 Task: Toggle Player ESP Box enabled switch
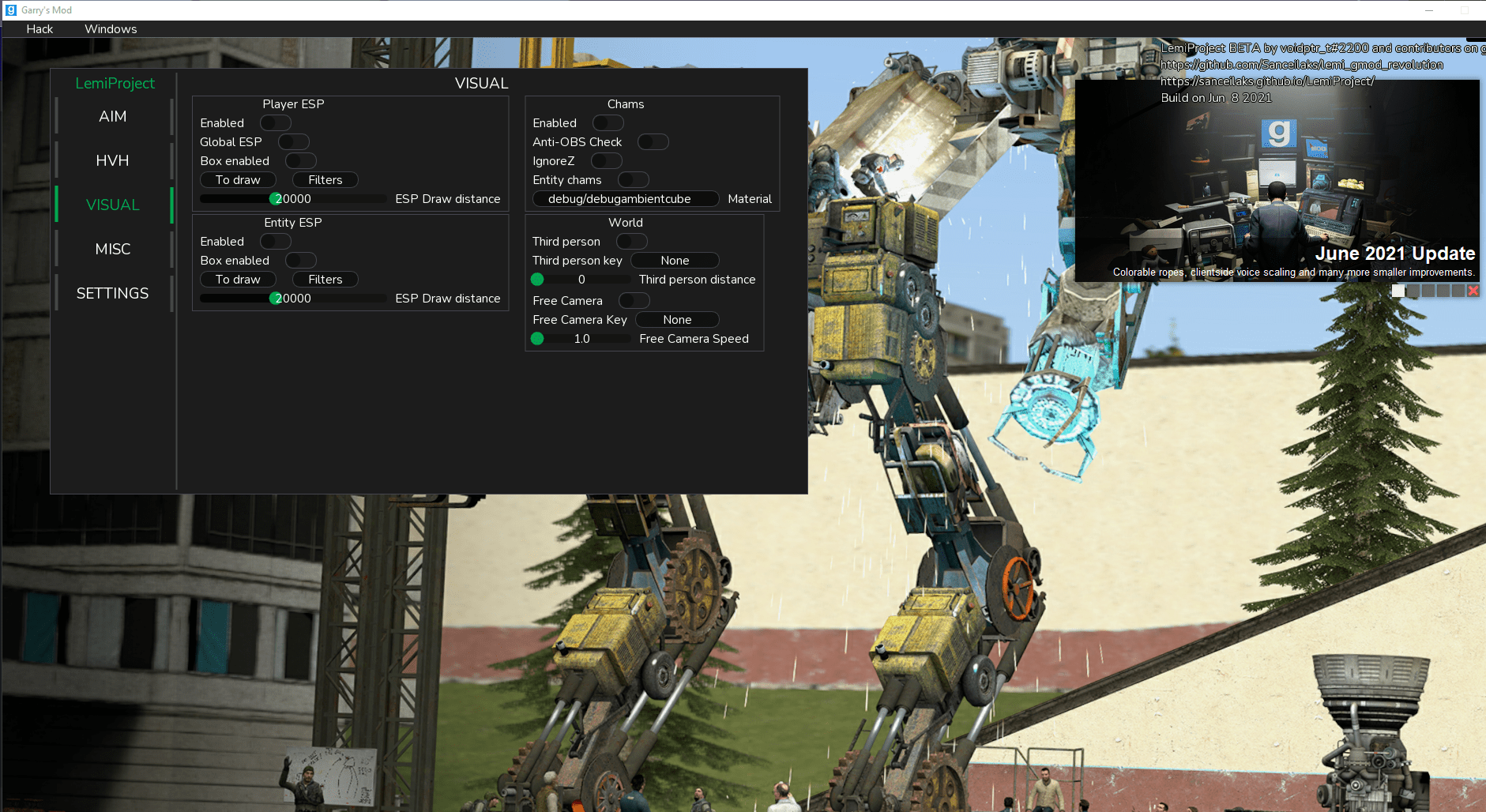point(301,161)
